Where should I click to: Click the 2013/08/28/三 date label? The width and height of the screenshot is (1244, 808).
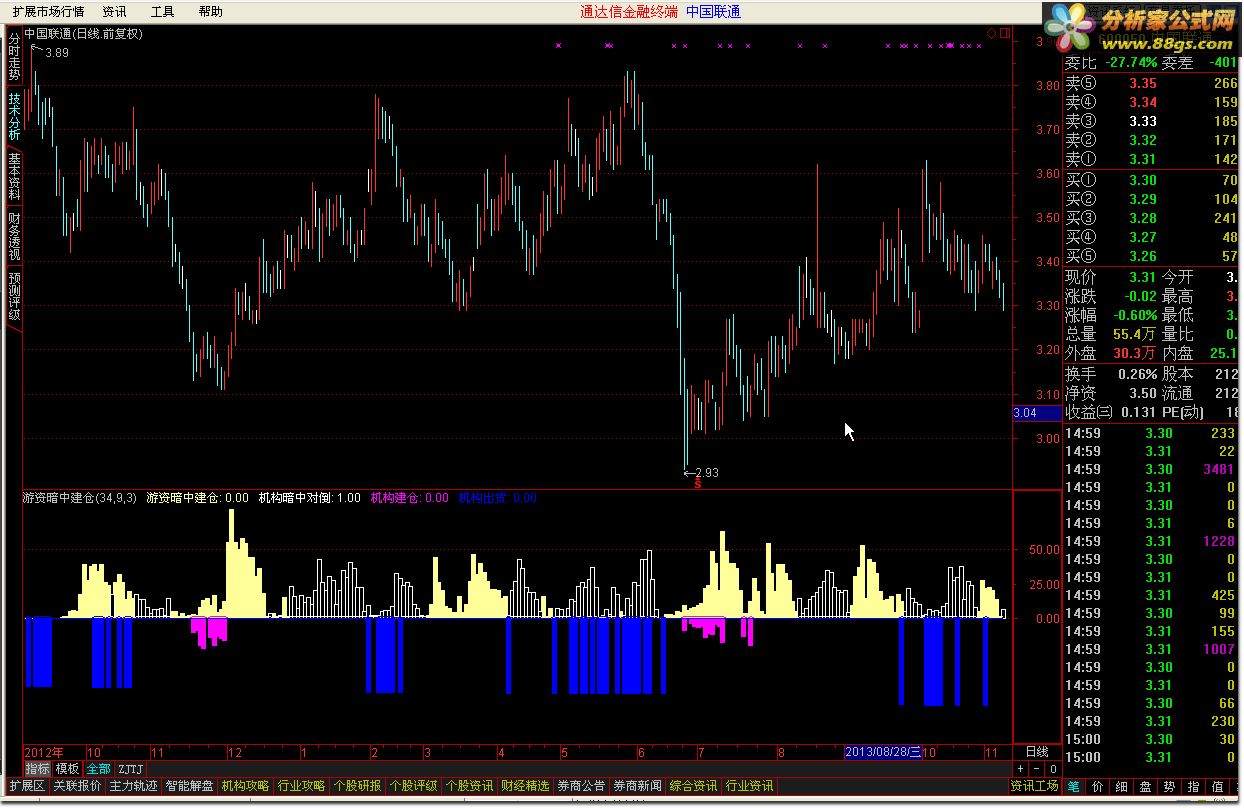[883, 752]
